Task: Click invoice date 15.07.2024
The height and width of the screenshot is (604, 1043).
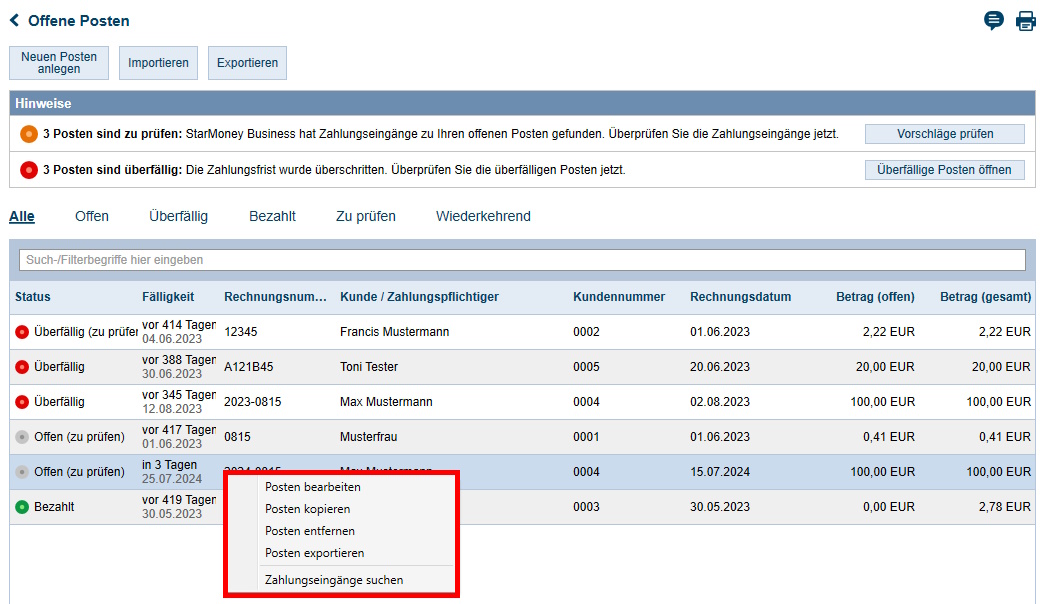Action: pyautogui.click(x=720, y=472)
